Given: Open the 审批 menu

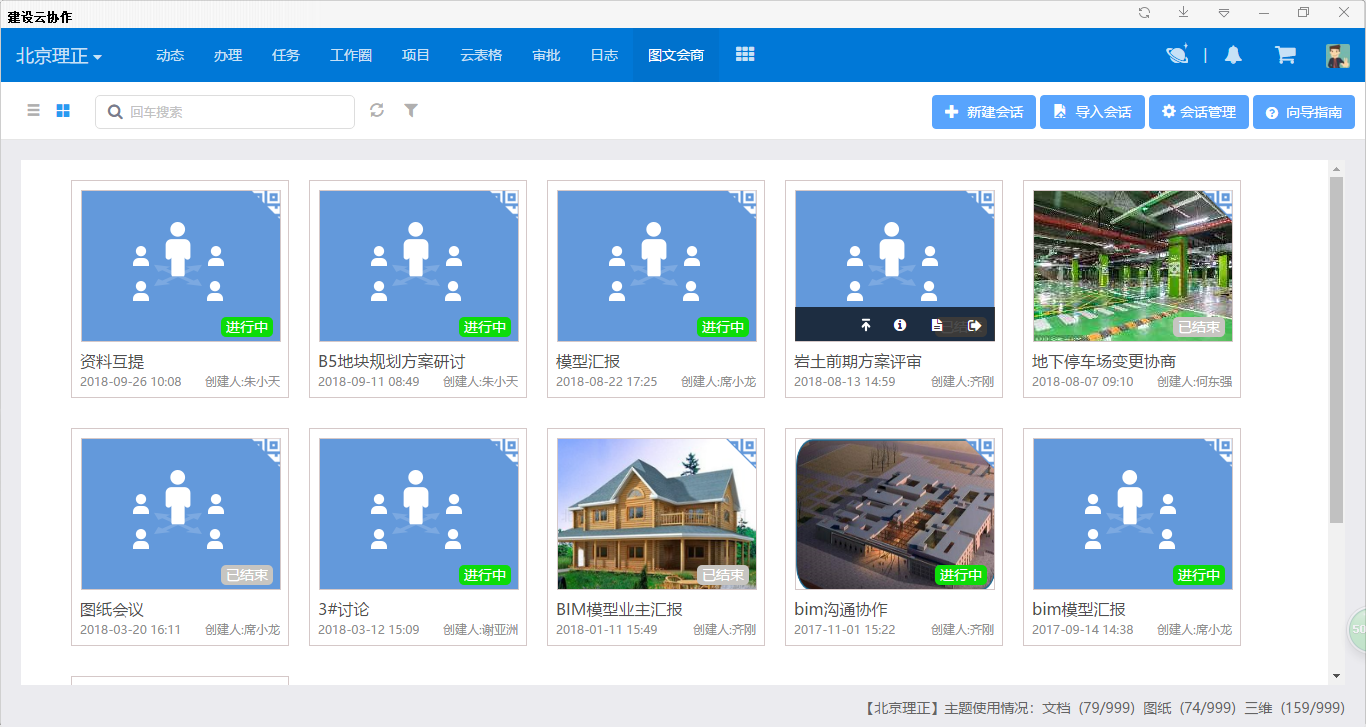Looking at the screenshot, I should point(546,55).
